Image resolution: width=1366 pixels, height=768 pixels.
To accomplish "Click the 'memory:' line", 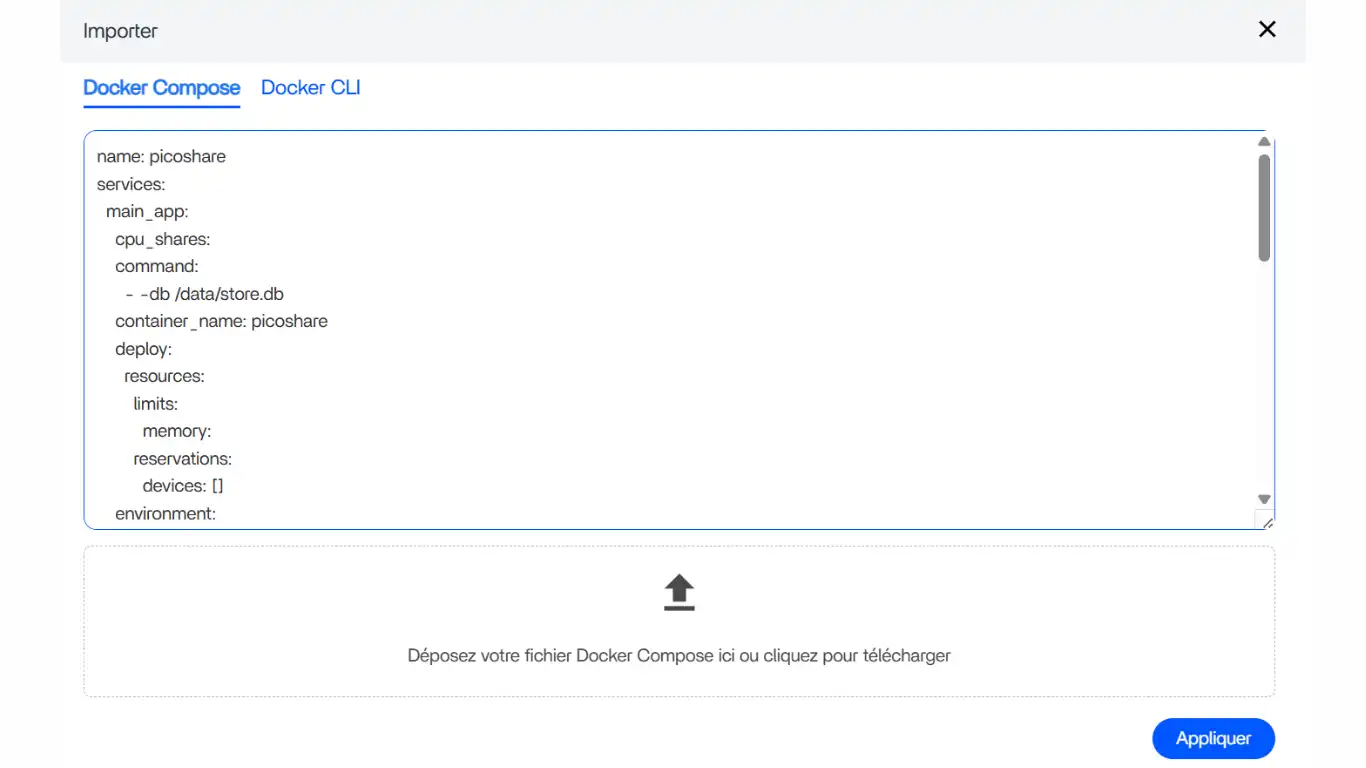I will click(176, 431).
